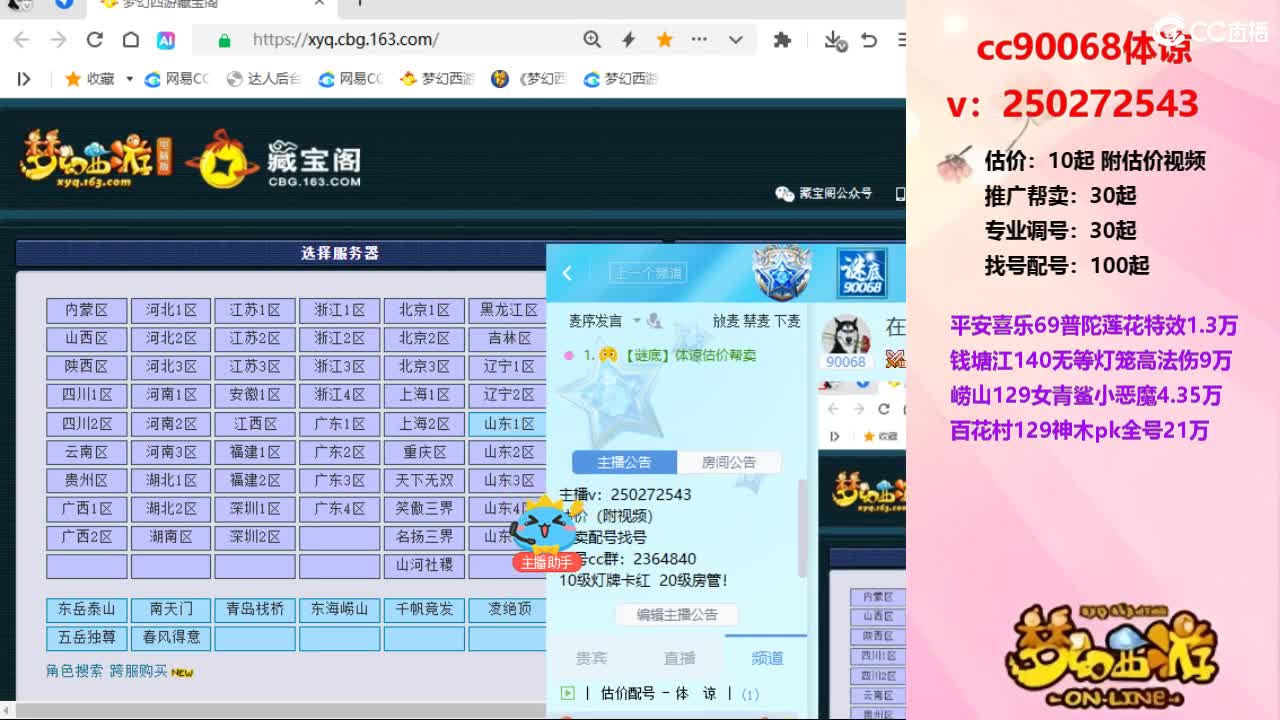Switch to the 房间公告 tab
This screenshot has width=1280, height=720.
click(x=729, y=462)
